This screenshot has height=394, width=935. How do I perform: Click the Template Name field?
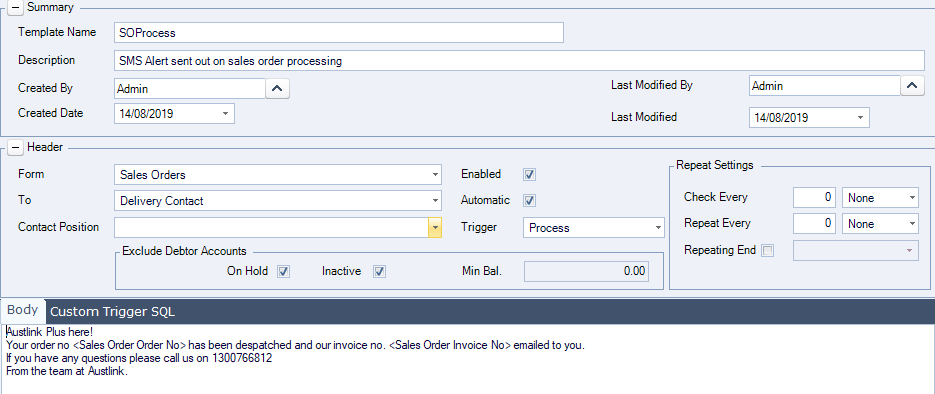(339, 33)
